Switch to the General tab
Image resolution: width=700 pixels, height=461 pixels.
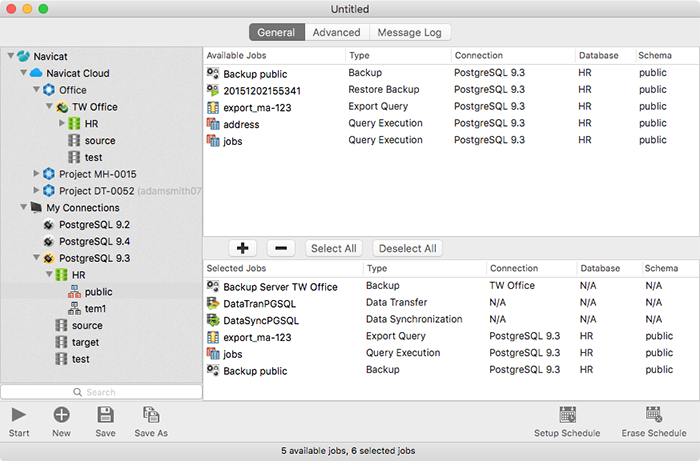click(x=276, y=32)
